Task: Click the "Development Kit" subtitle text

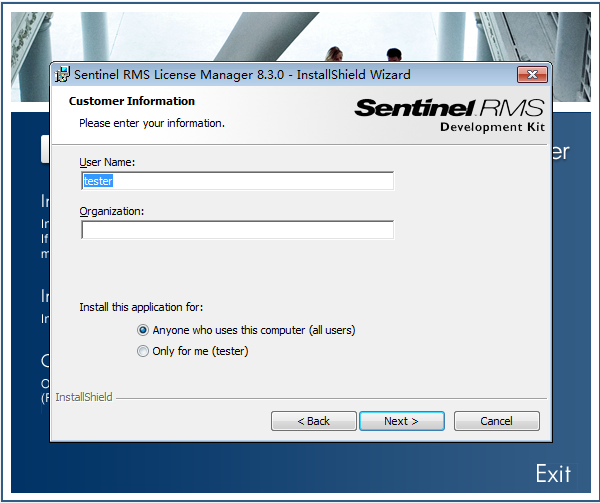Action: click(491, 127)
